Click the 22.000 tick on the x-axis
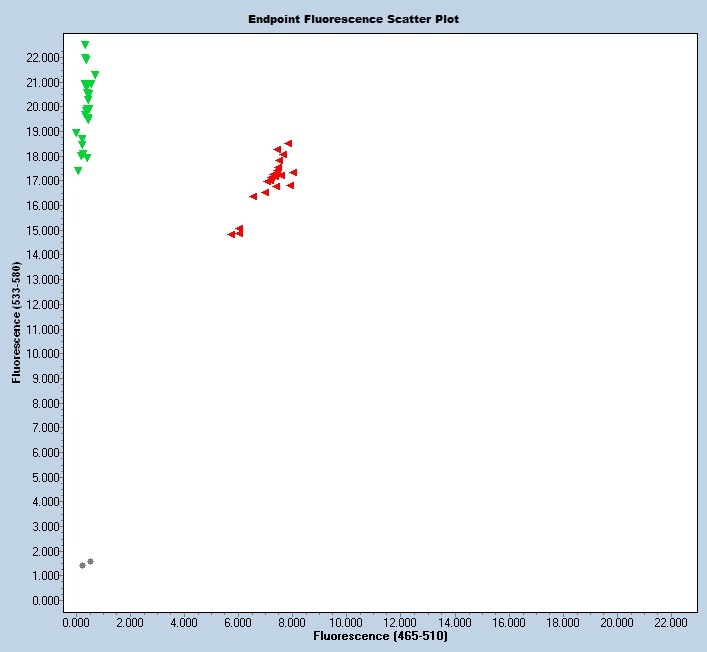The image size is (707, 652). click(670, 622)
